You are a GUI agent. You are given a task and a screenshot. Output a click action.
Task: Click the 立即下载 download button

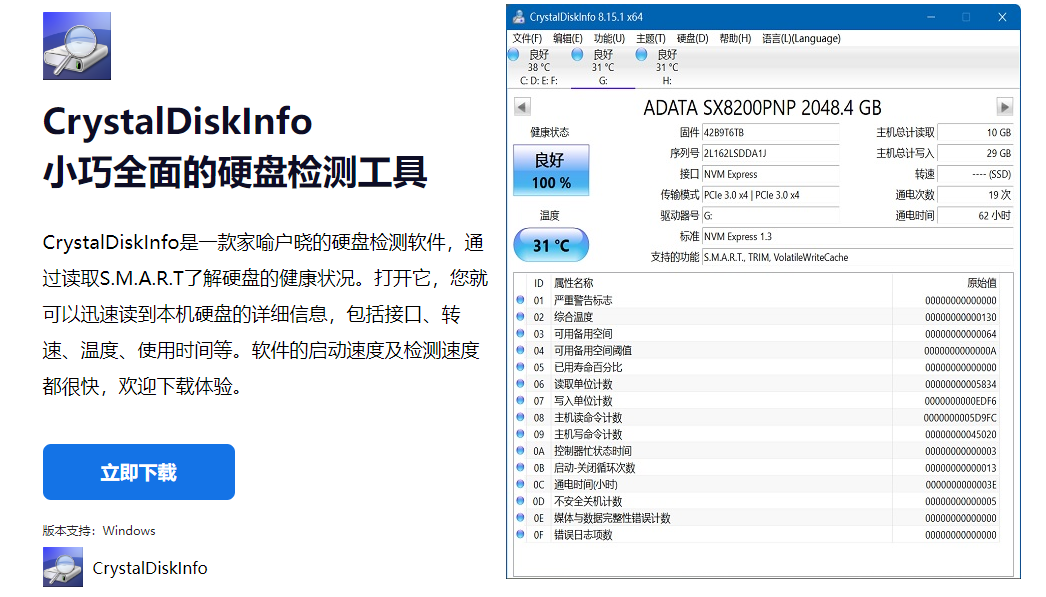(x=139, y=472)
